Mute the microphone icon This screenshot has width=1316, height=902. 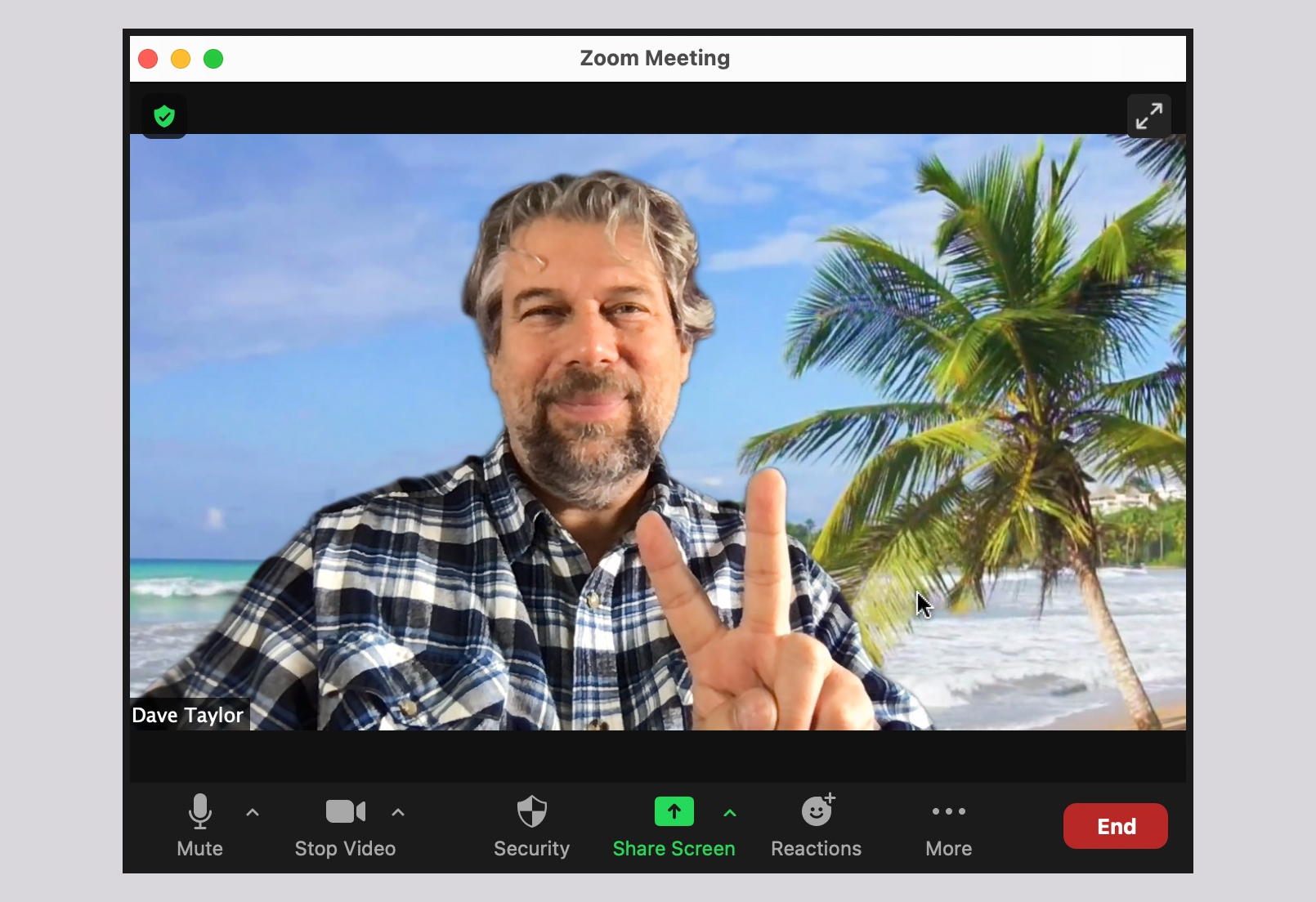(x=200, y=811)
